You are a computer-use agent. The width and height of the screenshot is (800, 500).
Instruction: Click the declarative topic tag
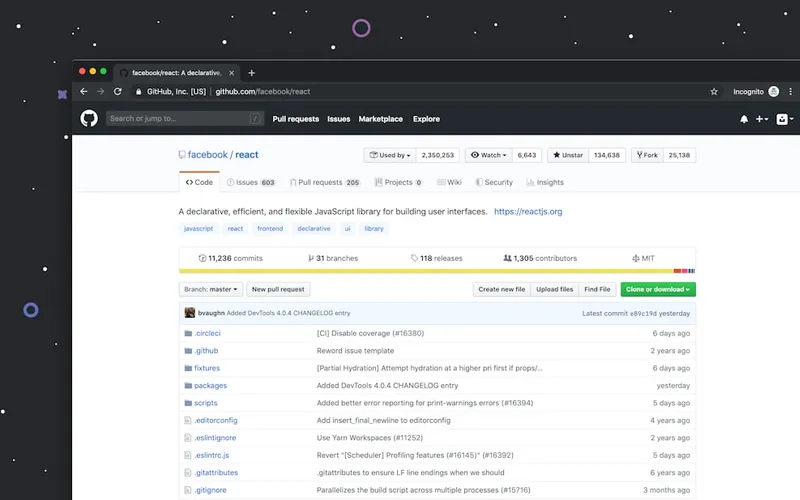pyautogui.click(x=314, y=229)
